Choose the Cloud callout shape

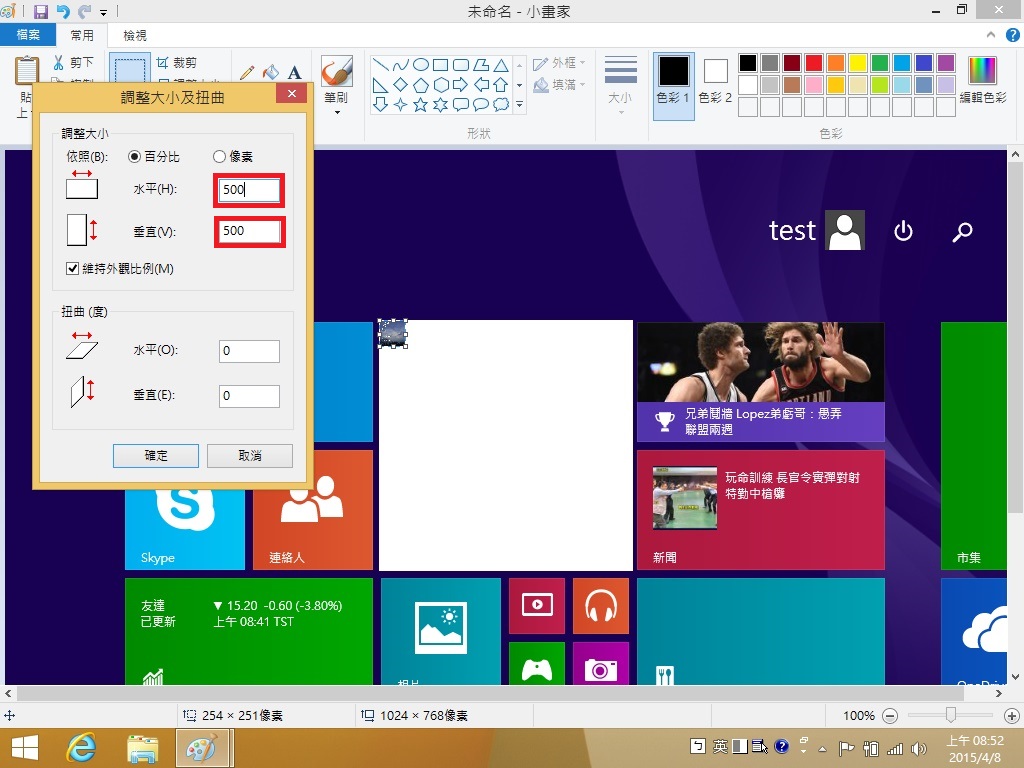501,104
